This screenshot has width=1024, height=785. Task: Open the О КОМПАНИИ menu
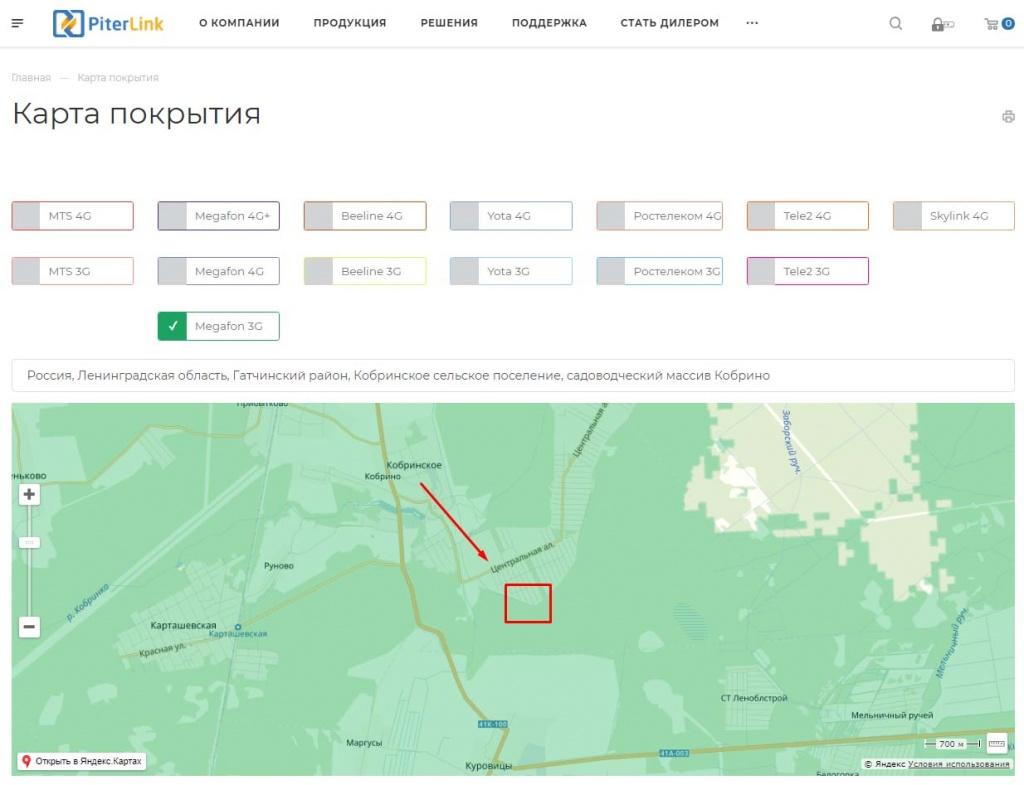click(239, 23)
